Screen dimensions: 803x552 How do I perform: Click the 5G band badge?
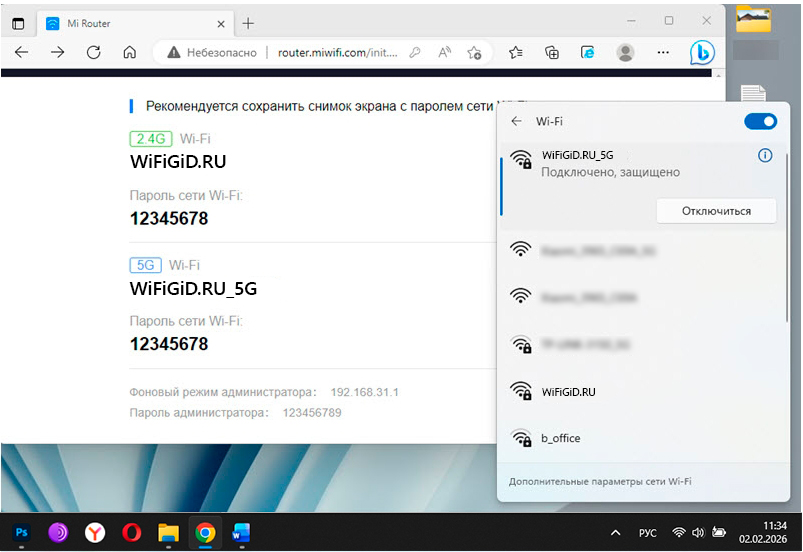pos(145,265)
